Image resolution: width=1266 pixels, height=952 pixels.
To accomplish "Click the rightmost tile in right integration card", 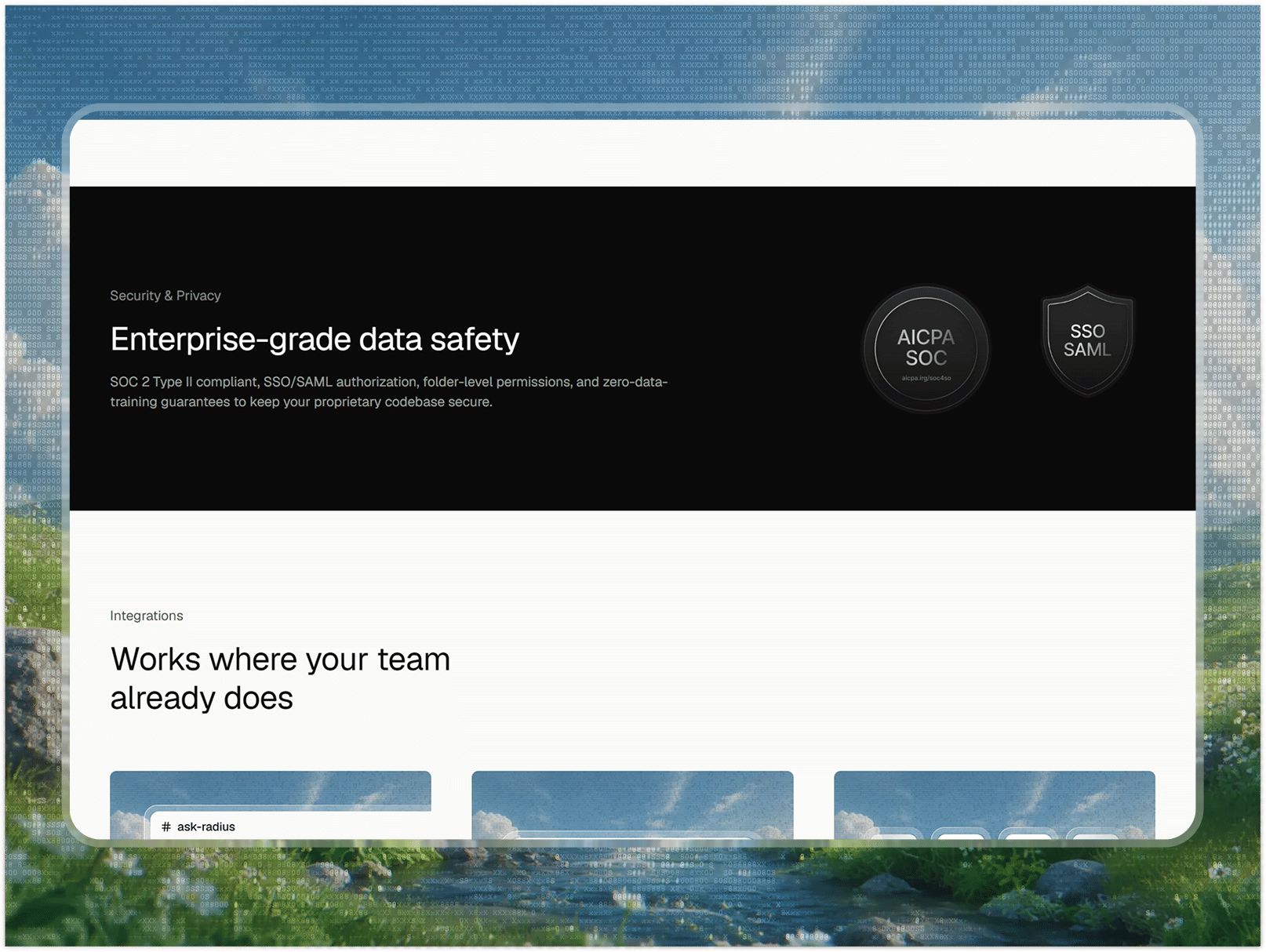I will point(1096,834).
